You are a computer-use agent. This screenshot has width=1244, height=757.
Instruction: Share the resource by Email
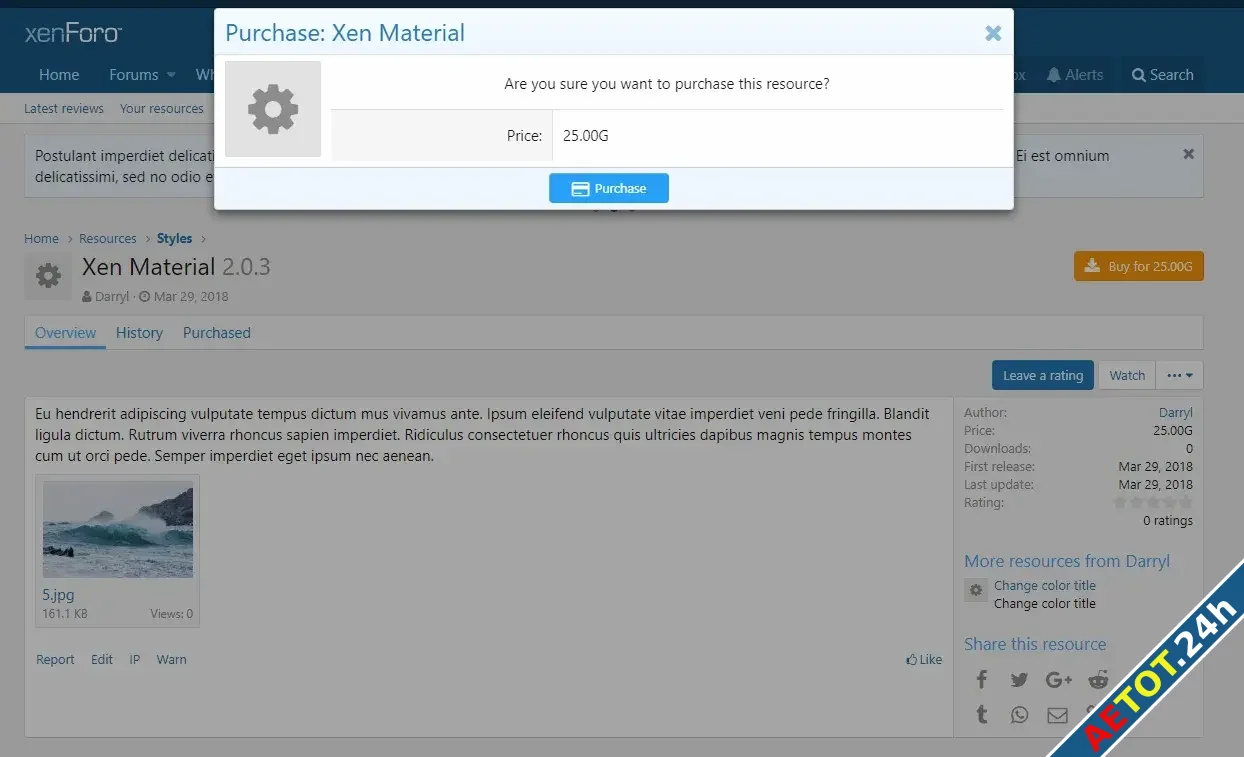click(x=1057, y=714)
